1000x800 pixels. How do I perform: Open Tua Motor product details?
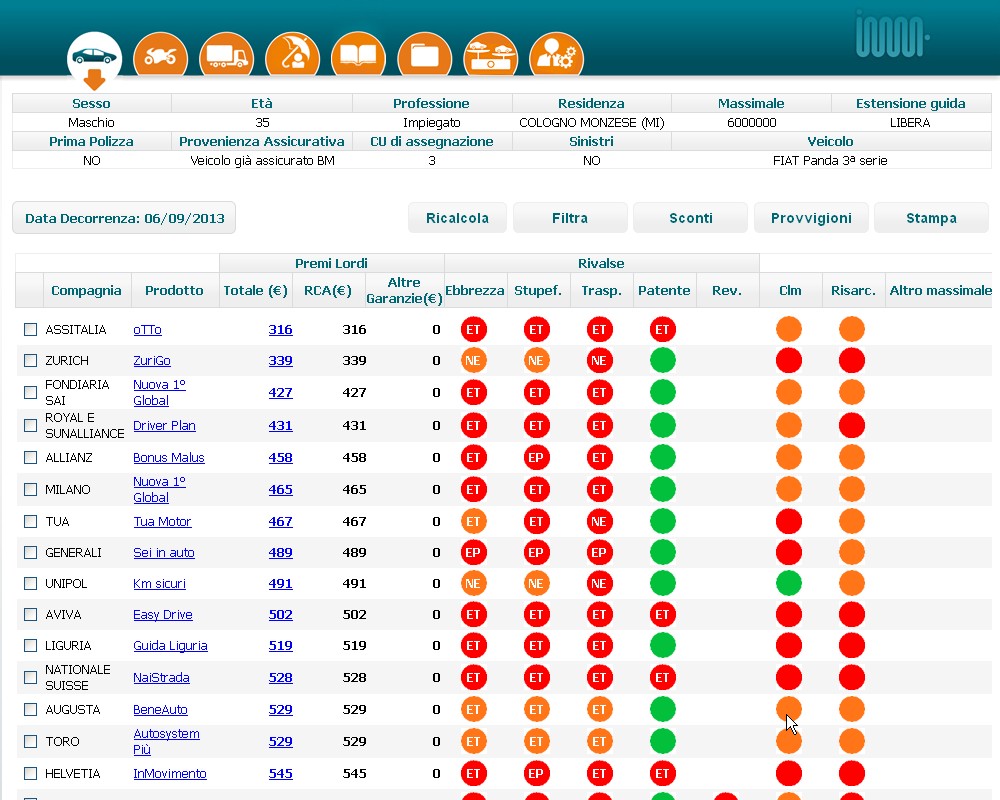click(x=162, y=522)
